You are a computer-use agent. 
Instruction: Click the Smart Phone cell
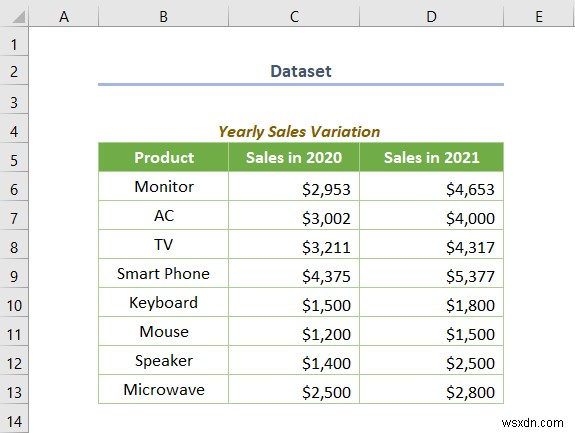(164, 274)
